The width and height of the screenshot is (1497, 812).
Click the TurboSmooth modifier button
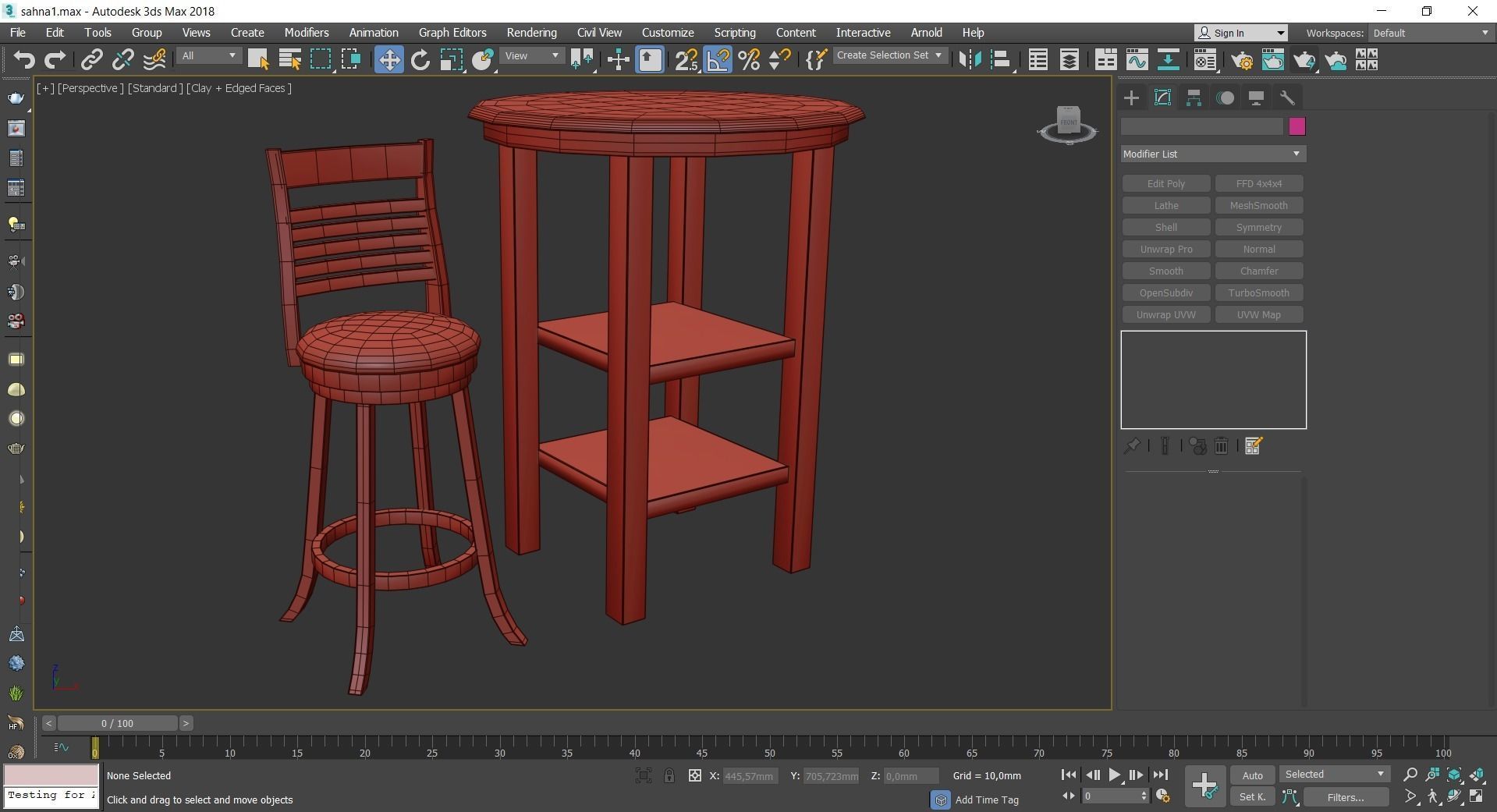pos(1258,293)
